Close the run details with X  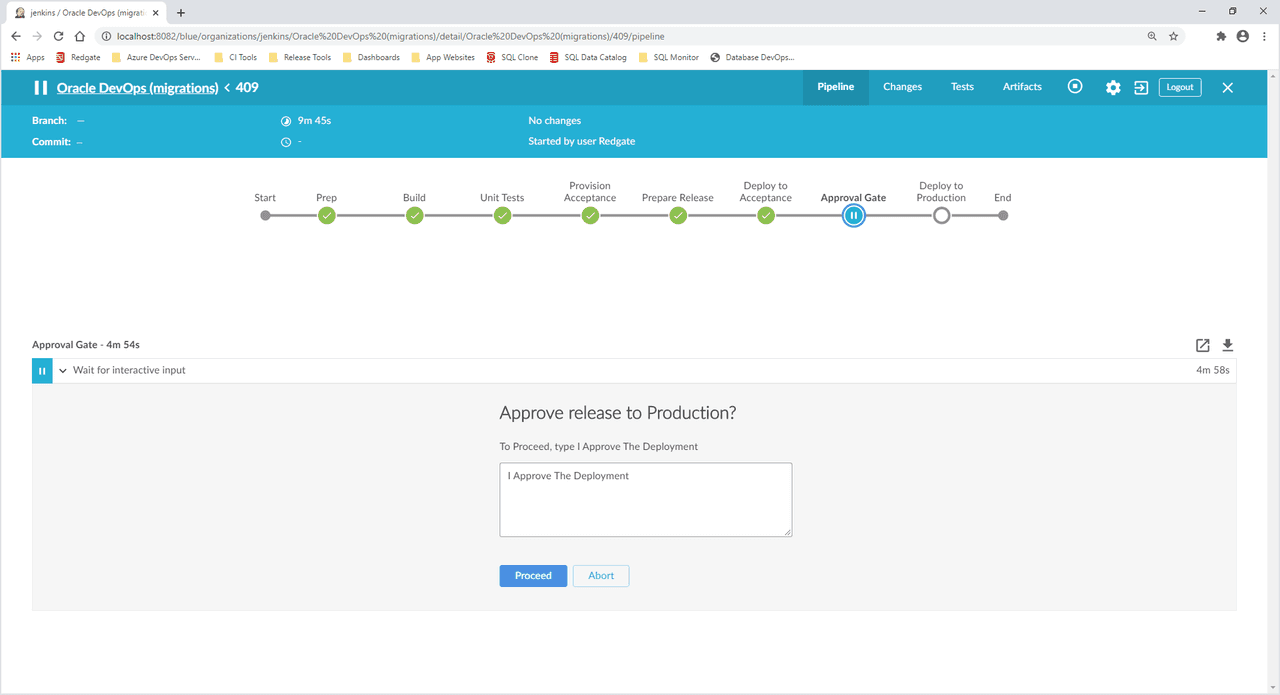(x=1228, y=88)
